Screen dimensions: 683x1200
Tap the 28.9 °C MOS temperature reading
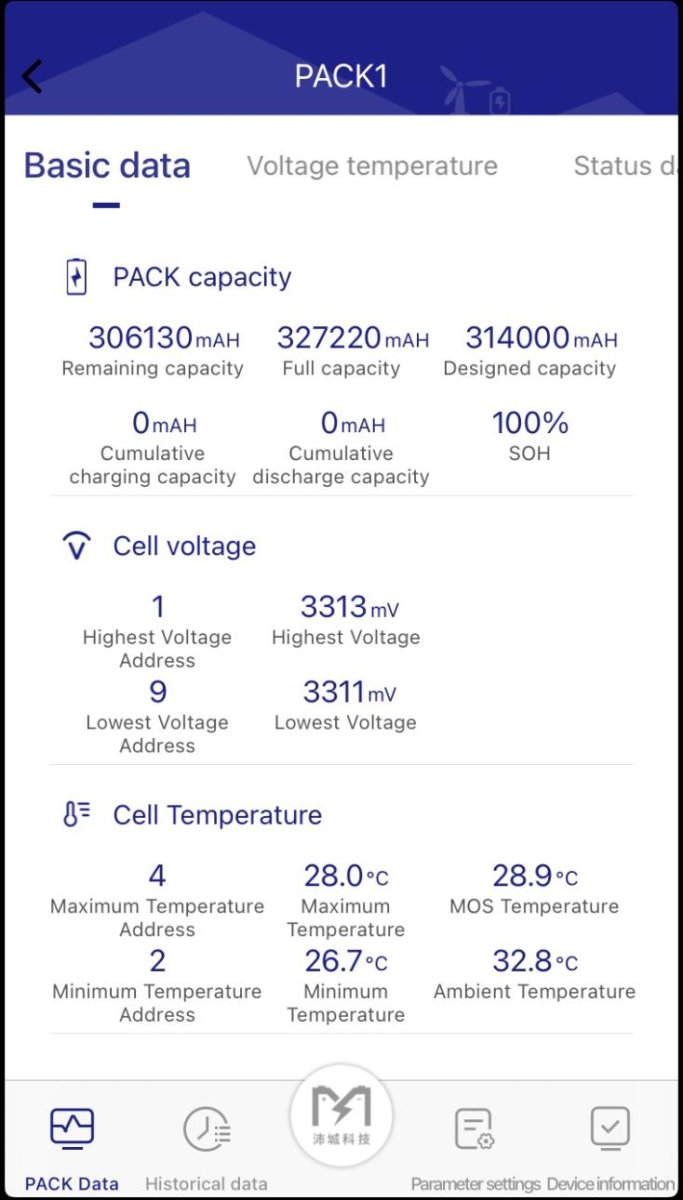pos(535,877)
